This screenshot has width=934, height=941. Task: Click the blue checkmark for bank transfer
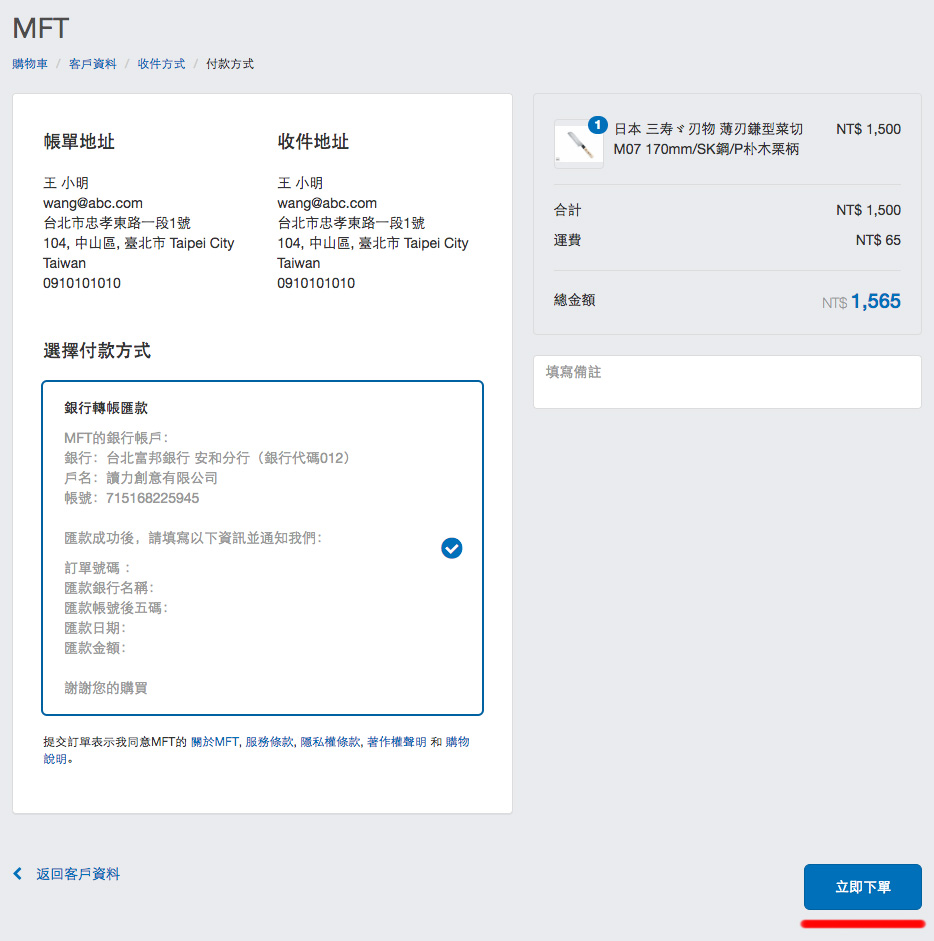[x=452, y=548]
